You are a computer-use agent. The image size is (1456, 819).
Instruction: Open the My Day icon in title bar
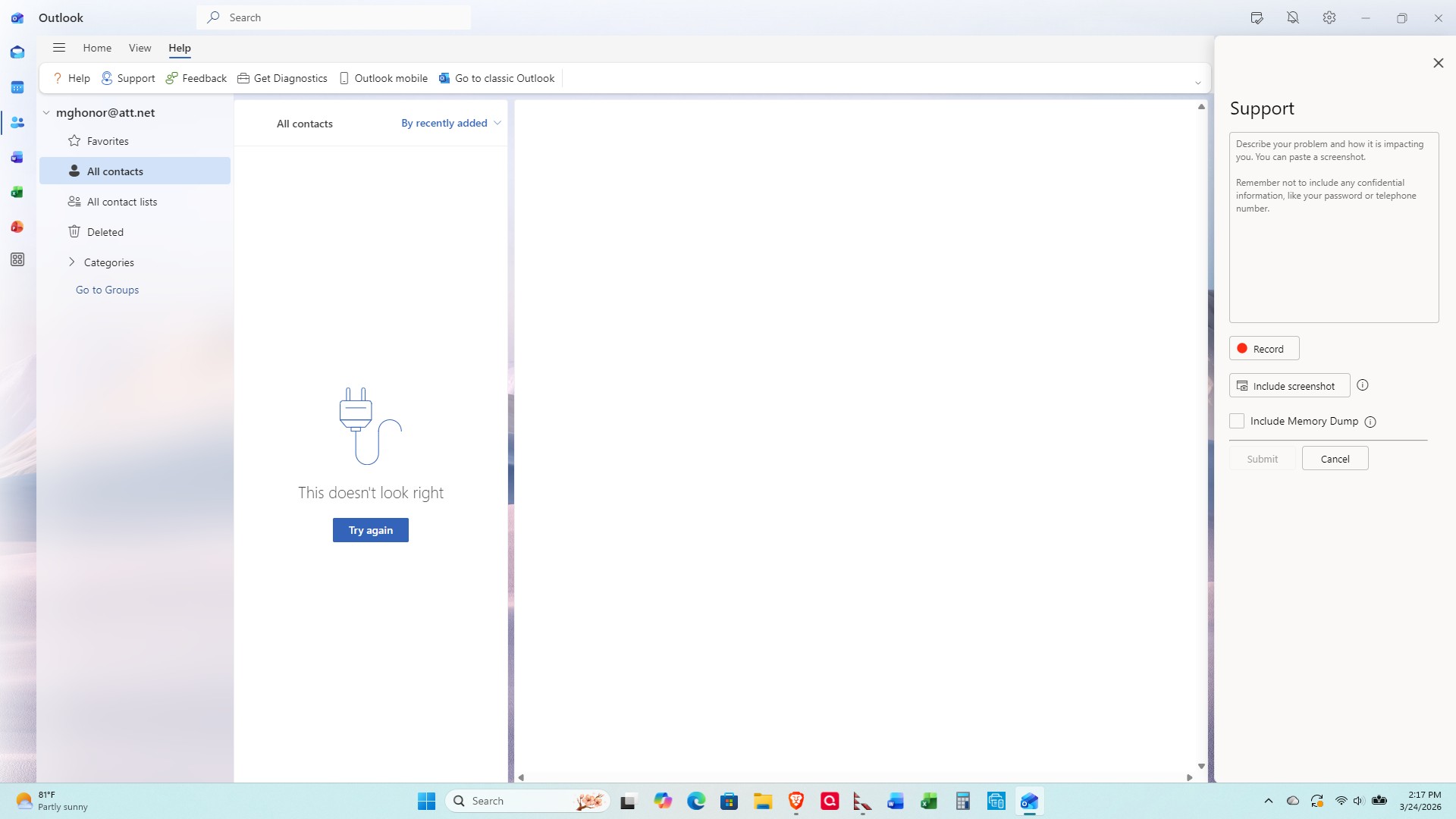click(x=1257, y=17)
